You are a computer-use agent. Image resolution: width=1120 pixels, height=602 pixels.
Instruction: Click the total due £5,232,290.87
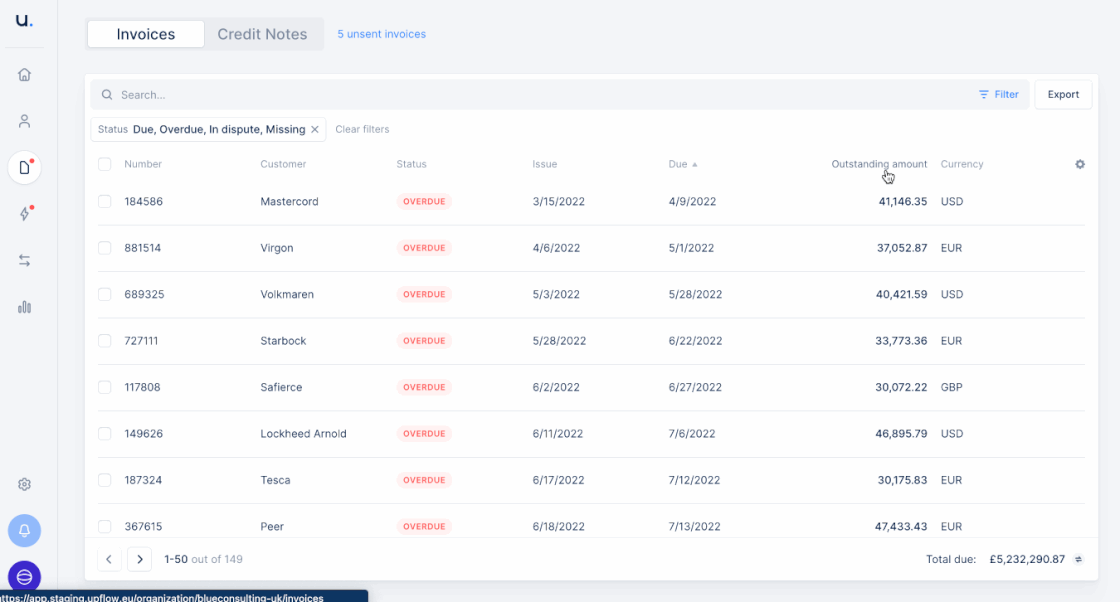coord(1027,559)
